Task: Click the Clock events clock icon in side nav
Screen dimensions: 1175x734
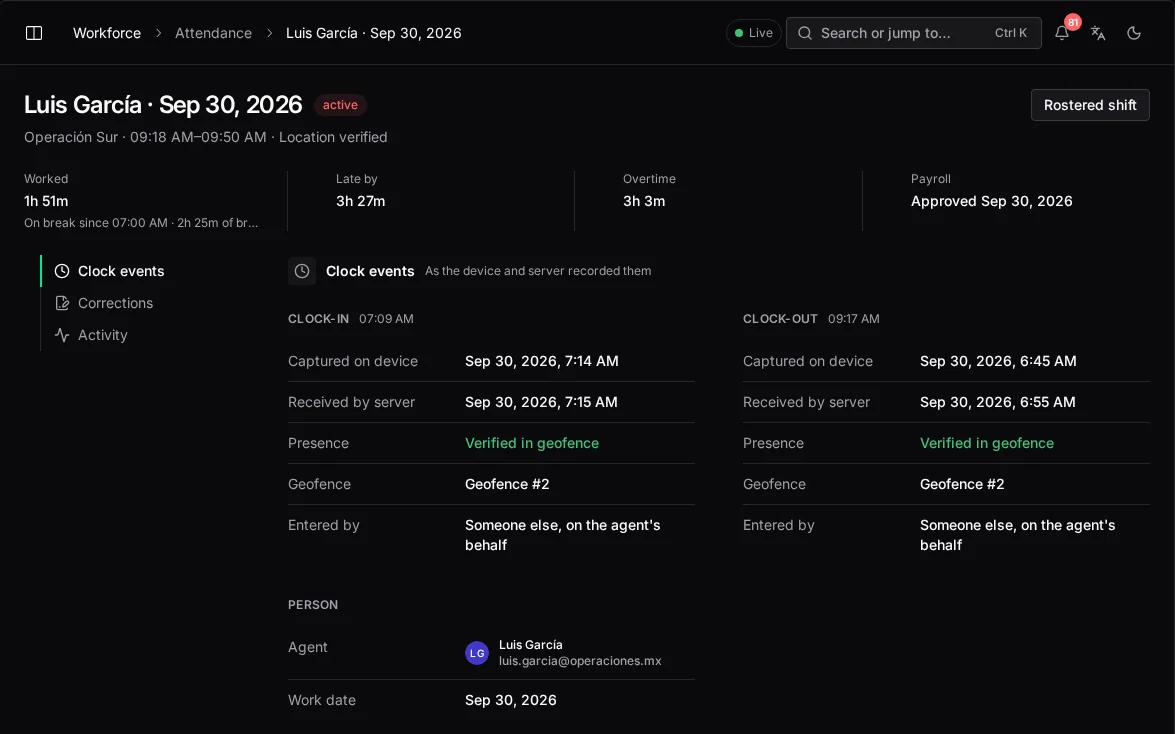Action: tap(62, 271)
